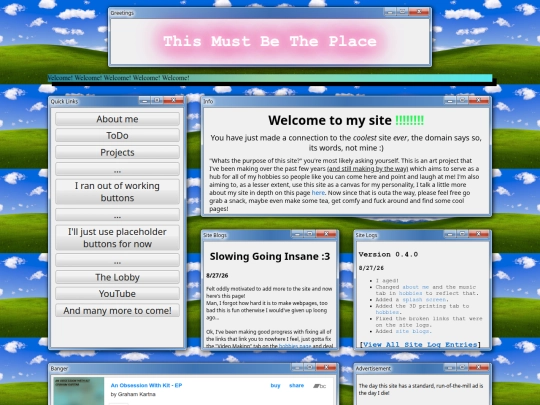Image resolution: width=540 pixels, height=405 pixels.
Task: Close the Info window
Action: (x=478, y=100)
